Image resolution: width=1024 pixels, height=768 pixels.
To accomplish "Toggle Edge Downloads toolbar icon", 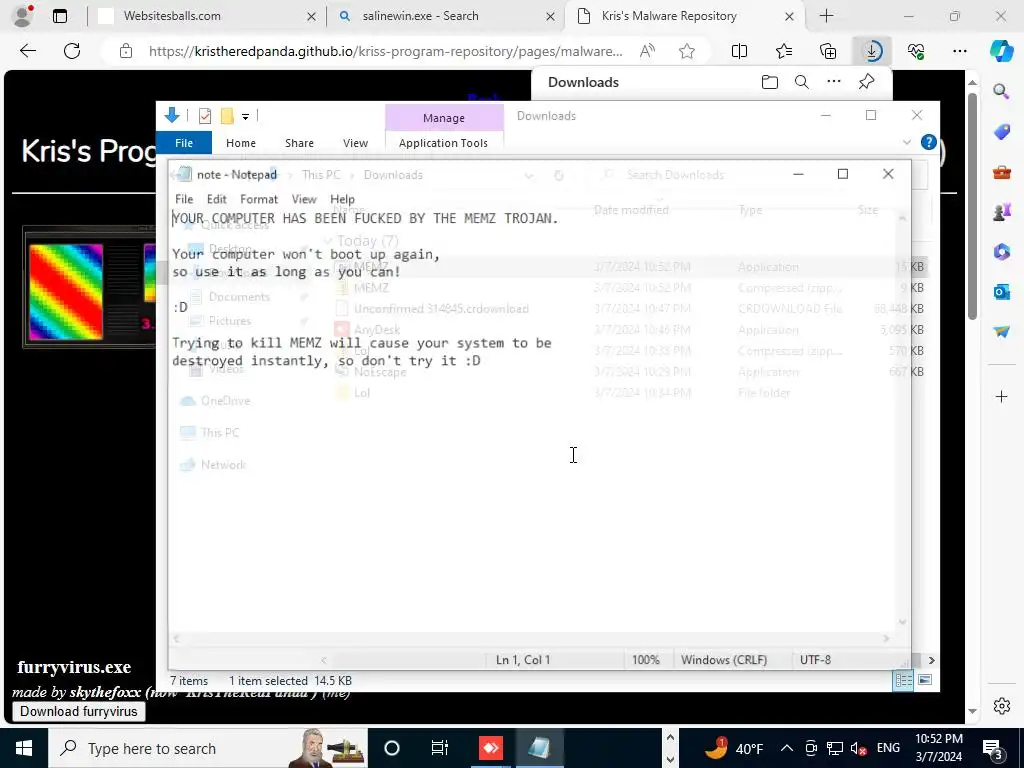I will (872, 51).
